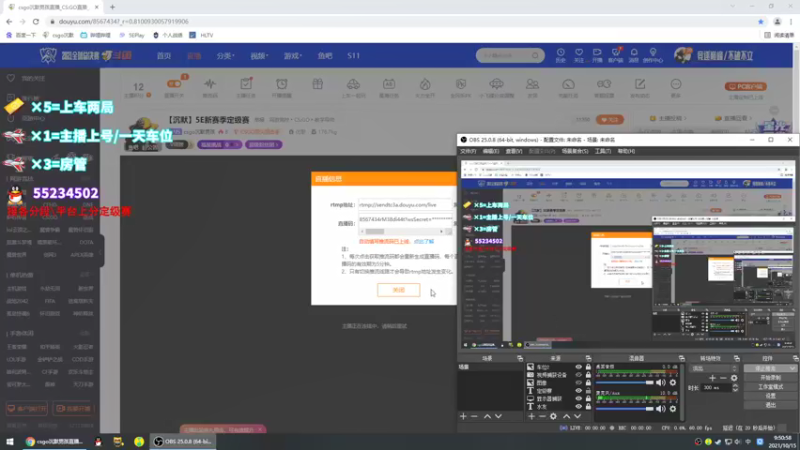The width and height of the screenshot is (800, 450).
Task: Open source properties gear in OBS sources
Action: pos(554,416)
